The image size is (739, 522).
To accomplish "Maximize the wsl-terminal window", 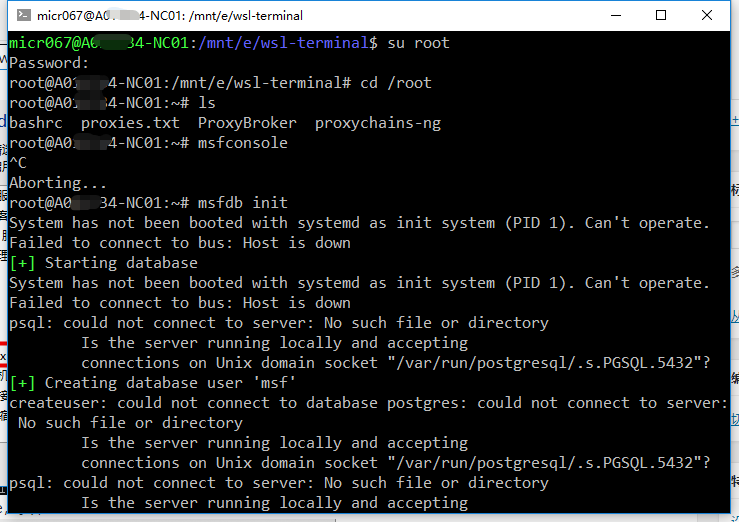I will pyautogui.click(x=661, y=16).
